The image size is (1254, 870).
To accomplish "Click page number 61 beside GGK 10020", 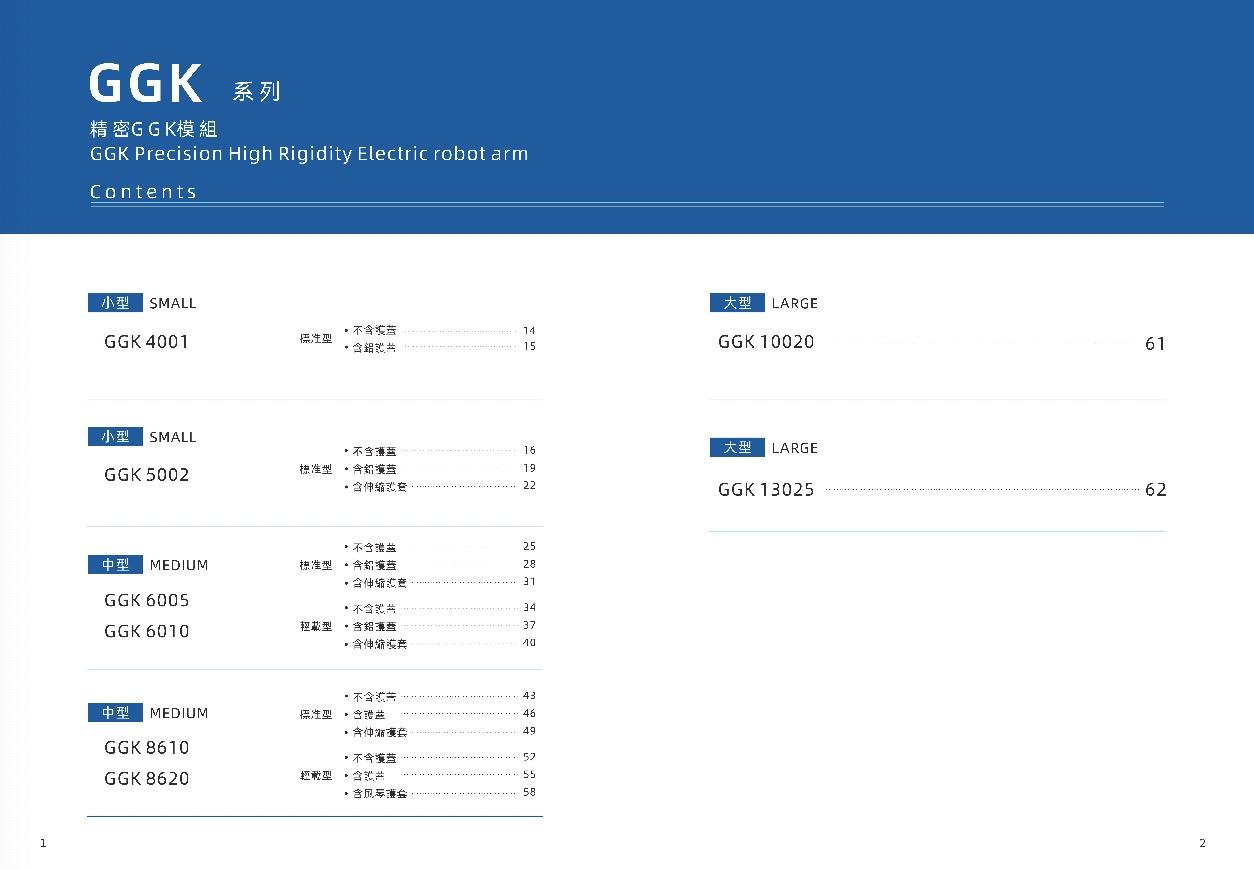I will pos(1155,344).
